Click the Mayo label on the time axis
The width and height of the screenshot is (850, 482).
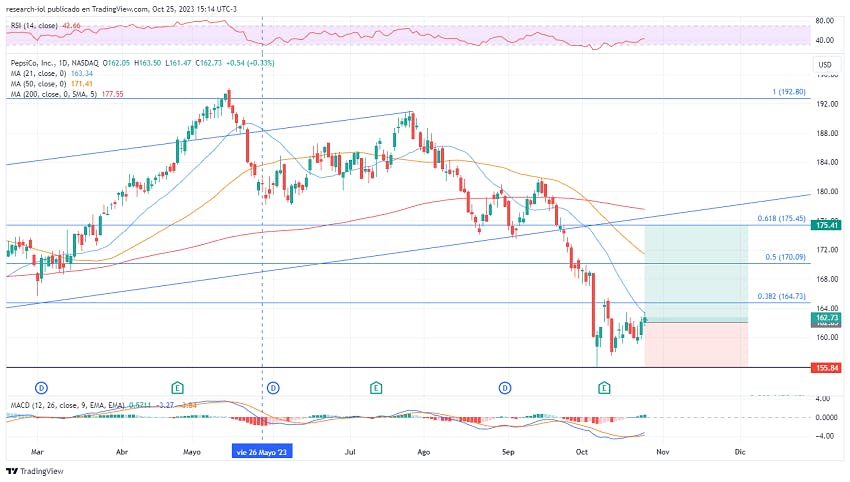[192, 452]
